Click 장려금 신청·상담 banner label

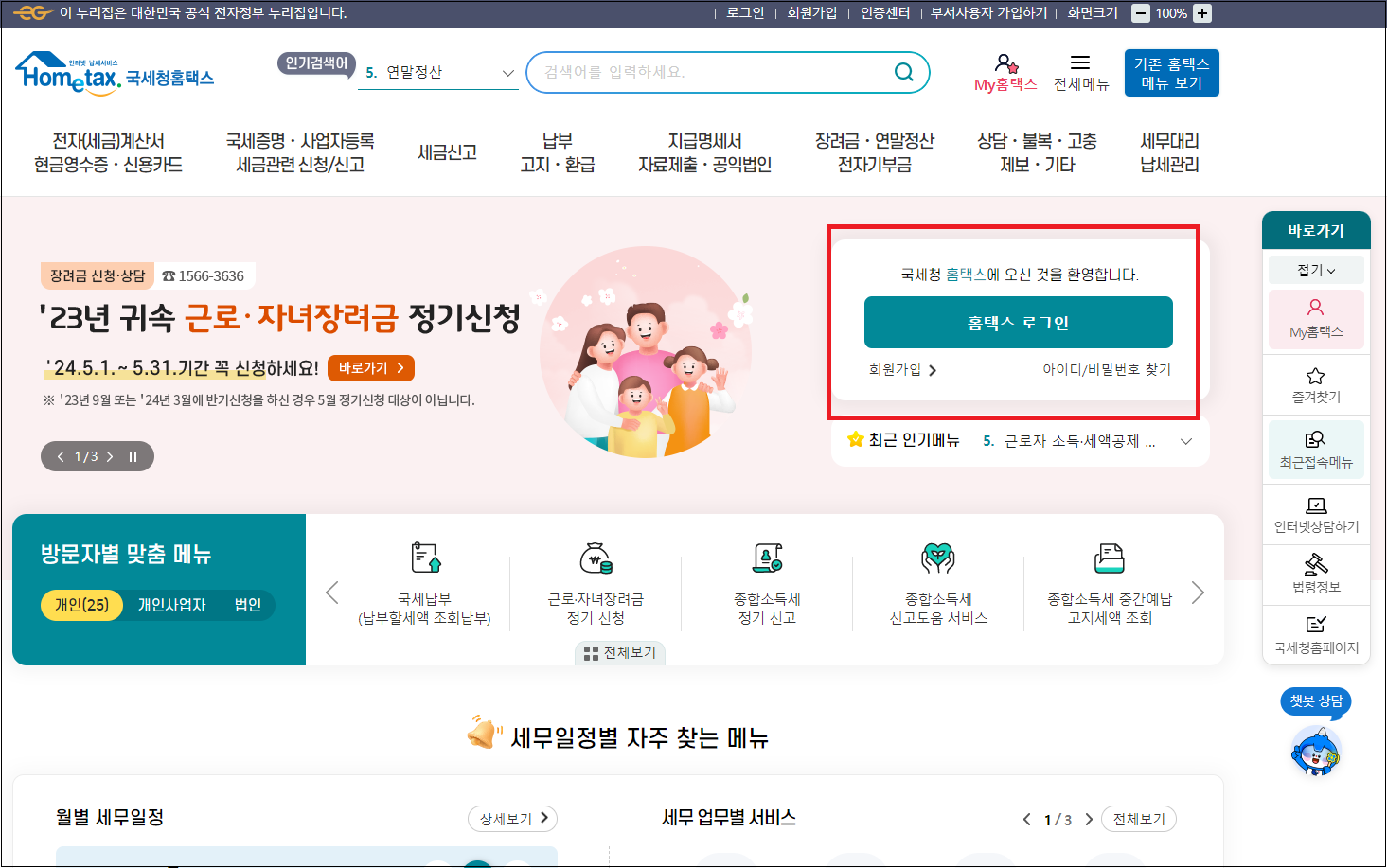[98, 275]
